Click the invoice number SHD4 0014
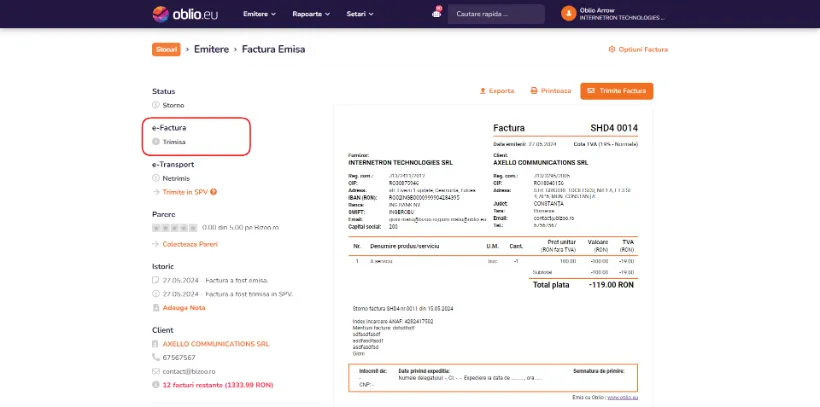Image resolution: width=820 pixels, height=407 pixels. point(614,128)
